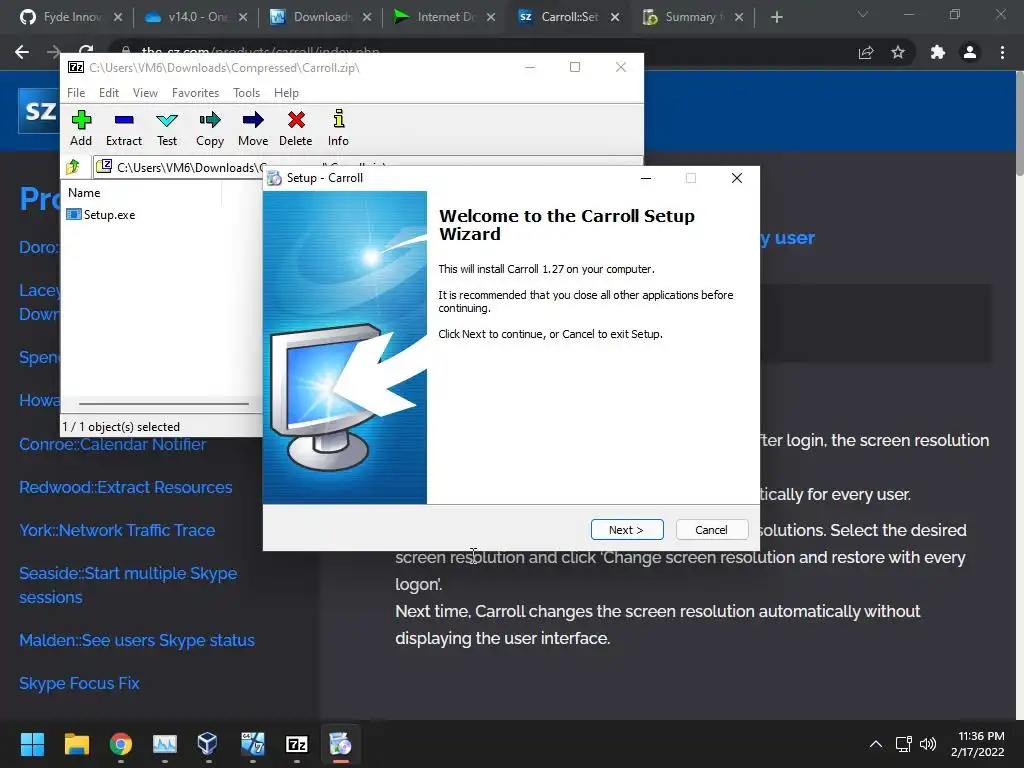
Task: Click the Copy icon in 7-Zip
Action: 210,129
